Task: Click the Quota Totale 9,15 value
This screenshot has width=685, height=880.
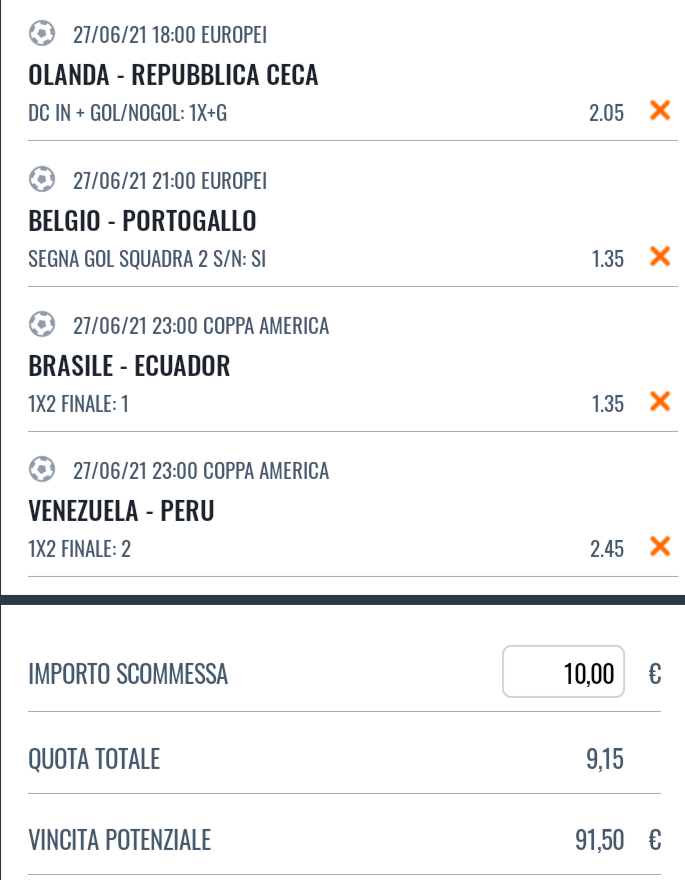Action: [x=605, y=759]
